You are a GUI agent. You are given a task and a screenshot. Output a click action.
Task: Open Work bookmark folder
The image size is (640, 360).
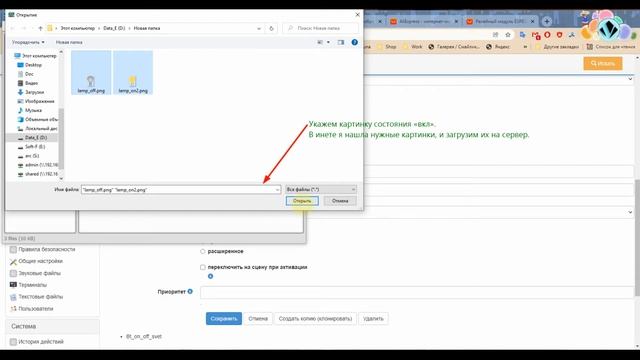[x=413, y=47]
